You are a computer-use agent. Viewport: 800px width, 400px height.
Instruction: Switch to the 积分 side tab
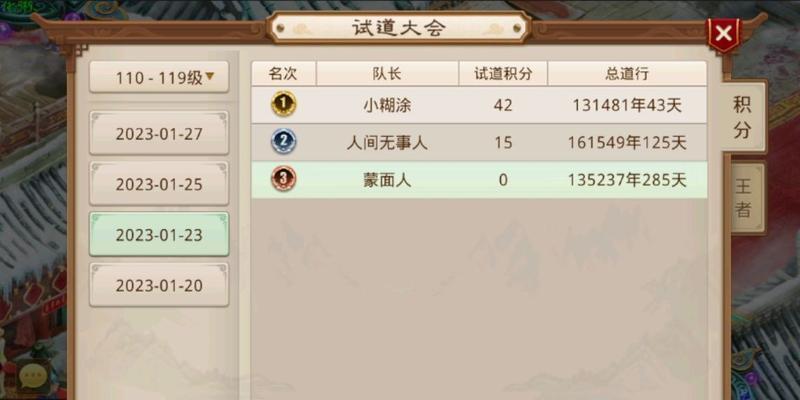click(743, 116)
